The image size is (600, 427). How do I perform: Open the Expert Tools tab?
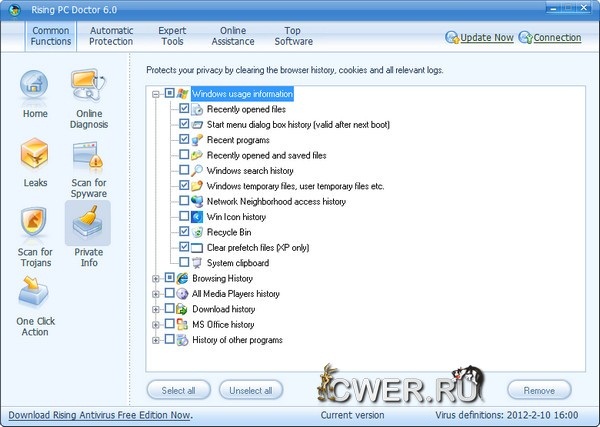(x=172, y=36)
